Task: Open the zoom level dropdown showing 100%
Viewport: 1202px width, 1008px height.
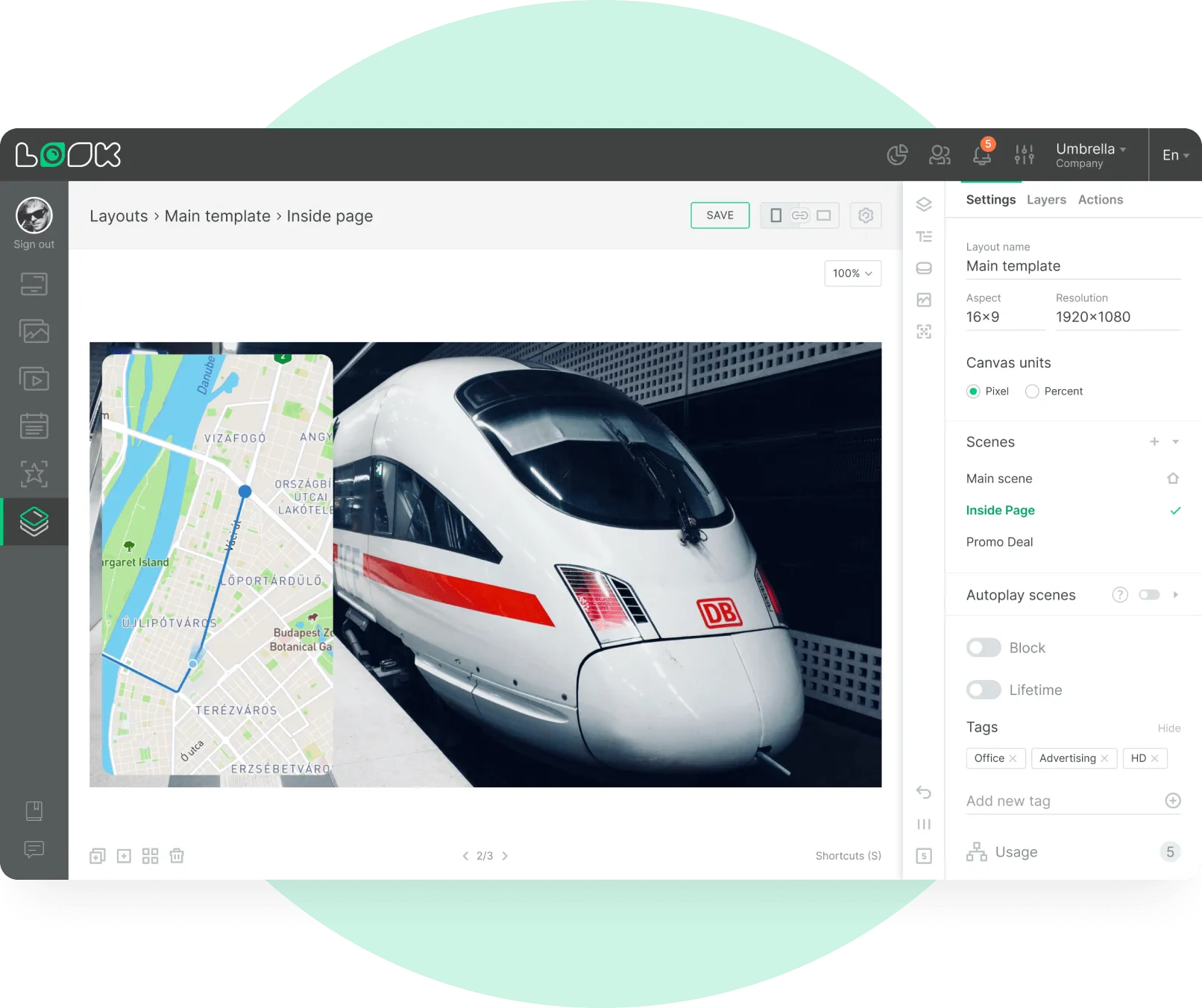Action: (x=852, y=274)
